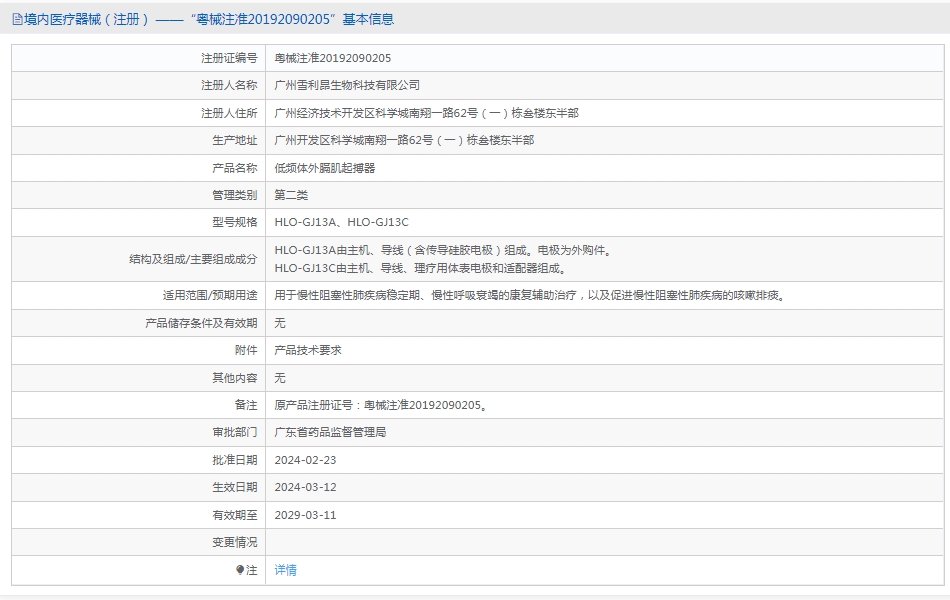The image size is (950, 600).
Task: Select product name 低频体外膈肌起搏器
Action: [325, 168]
